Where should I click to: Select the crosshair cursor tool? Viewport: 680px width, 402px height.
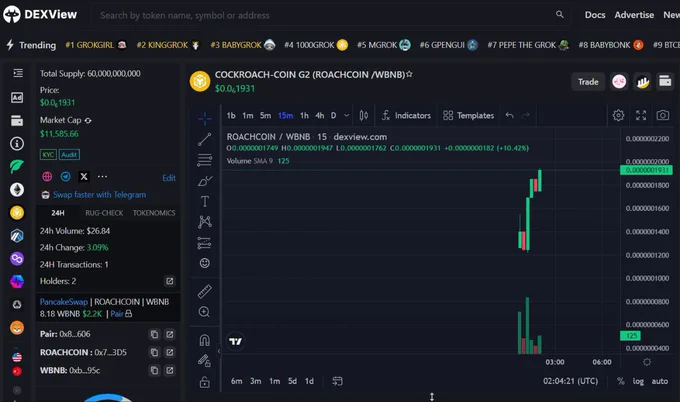coord(205,118)
